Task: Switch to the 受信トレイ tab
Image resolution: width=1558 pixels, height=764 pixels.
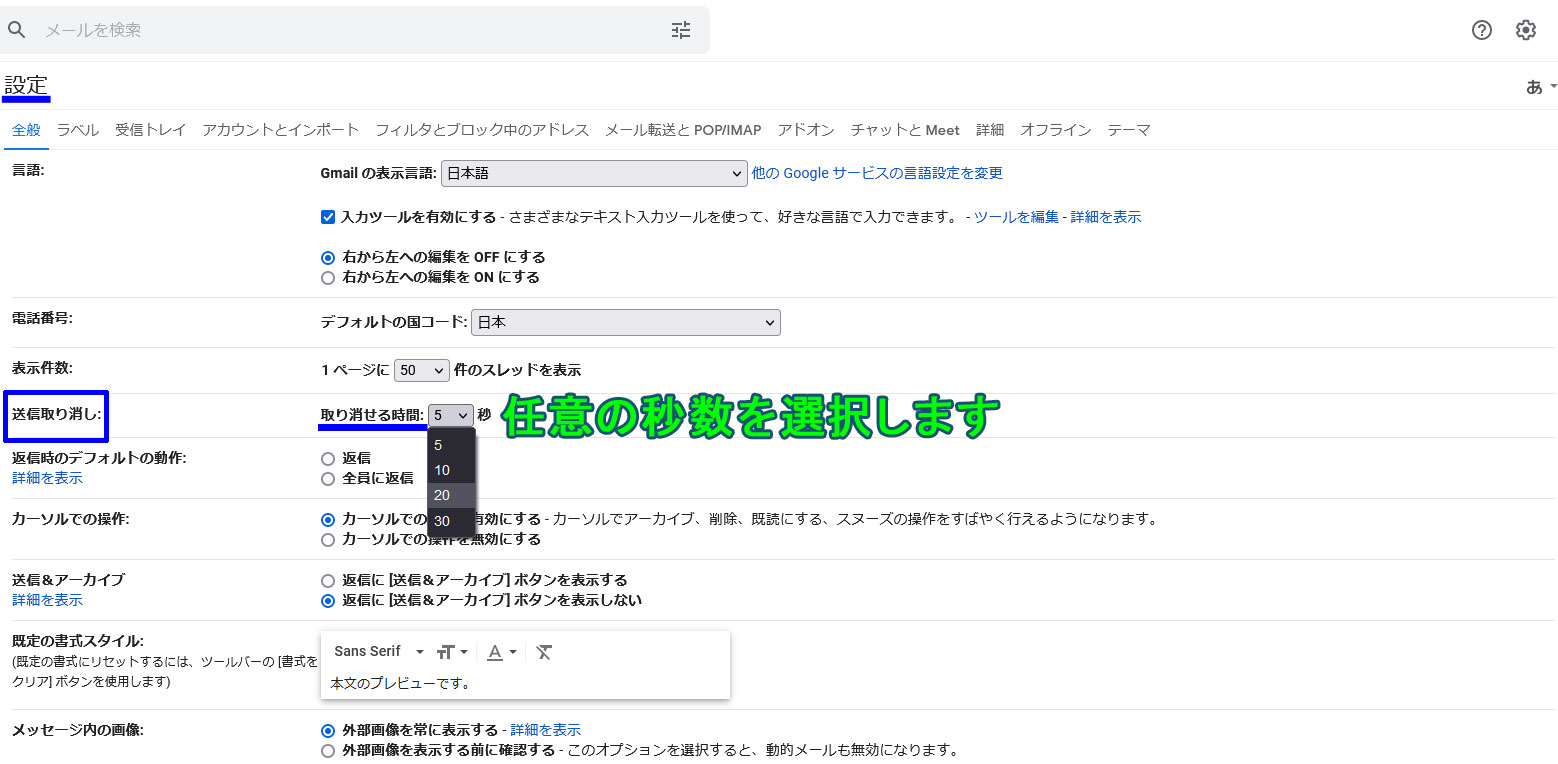Action: tap(150, 130)
